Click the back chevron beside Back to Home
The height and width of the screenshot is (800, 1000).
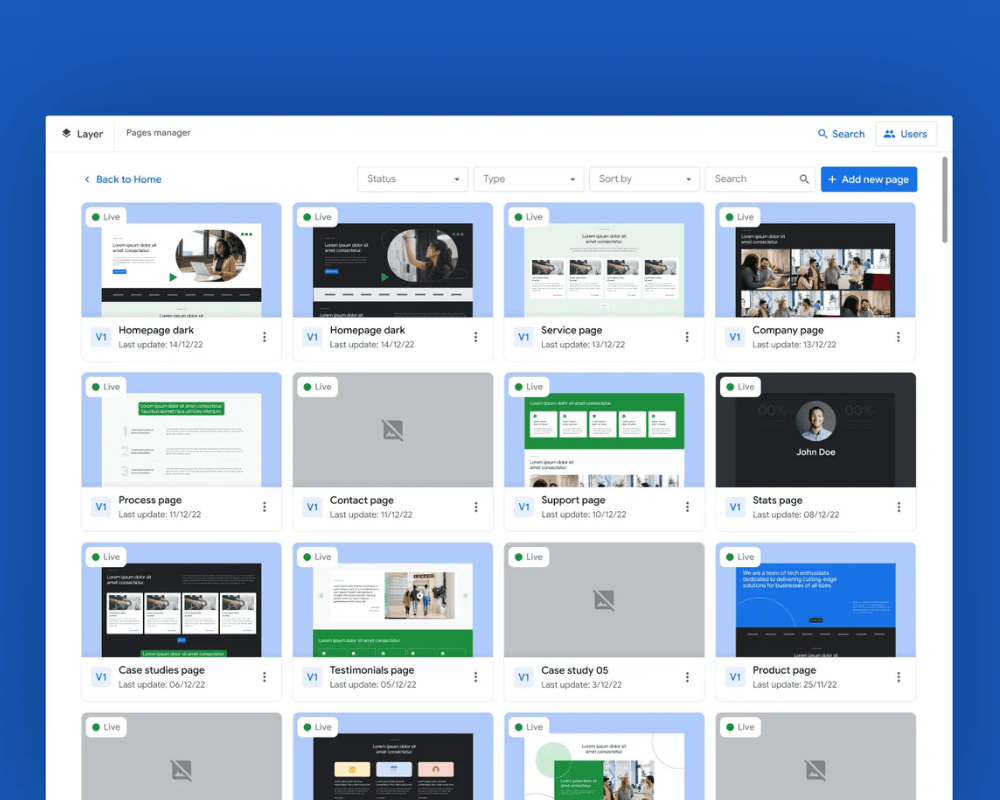87,179
